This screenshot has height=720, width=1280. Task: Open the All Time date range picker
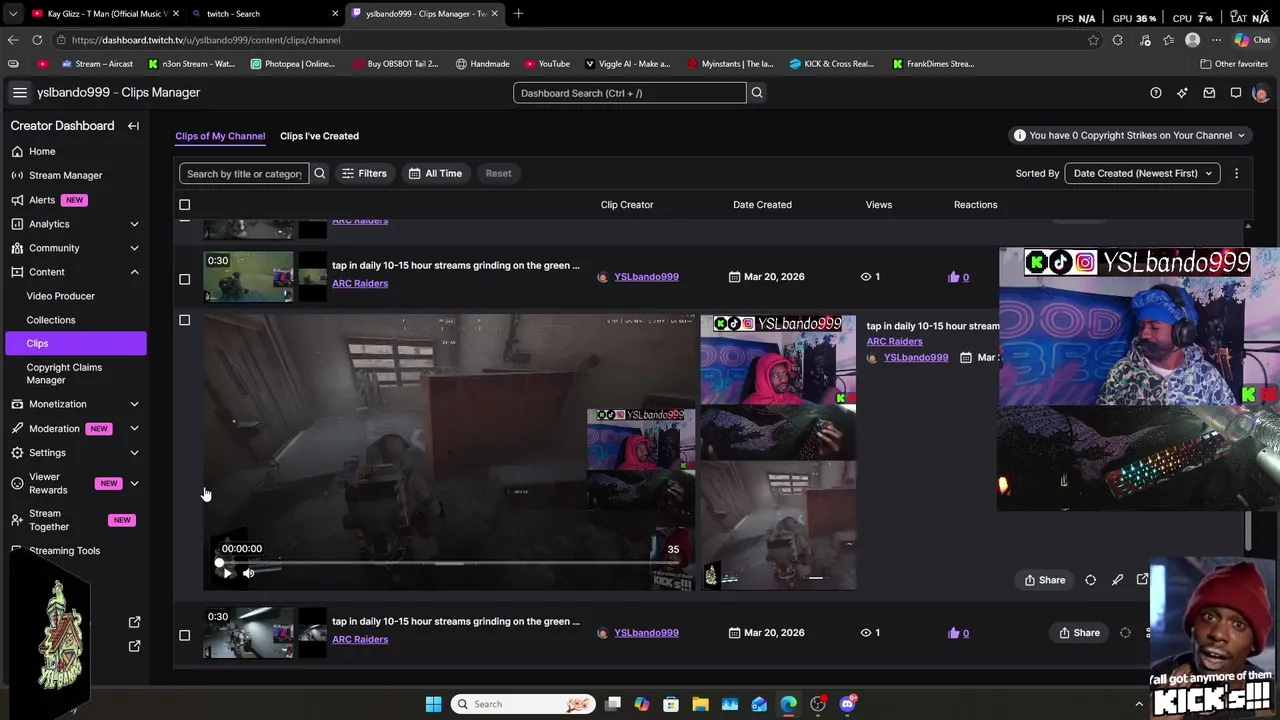(435, 173)
